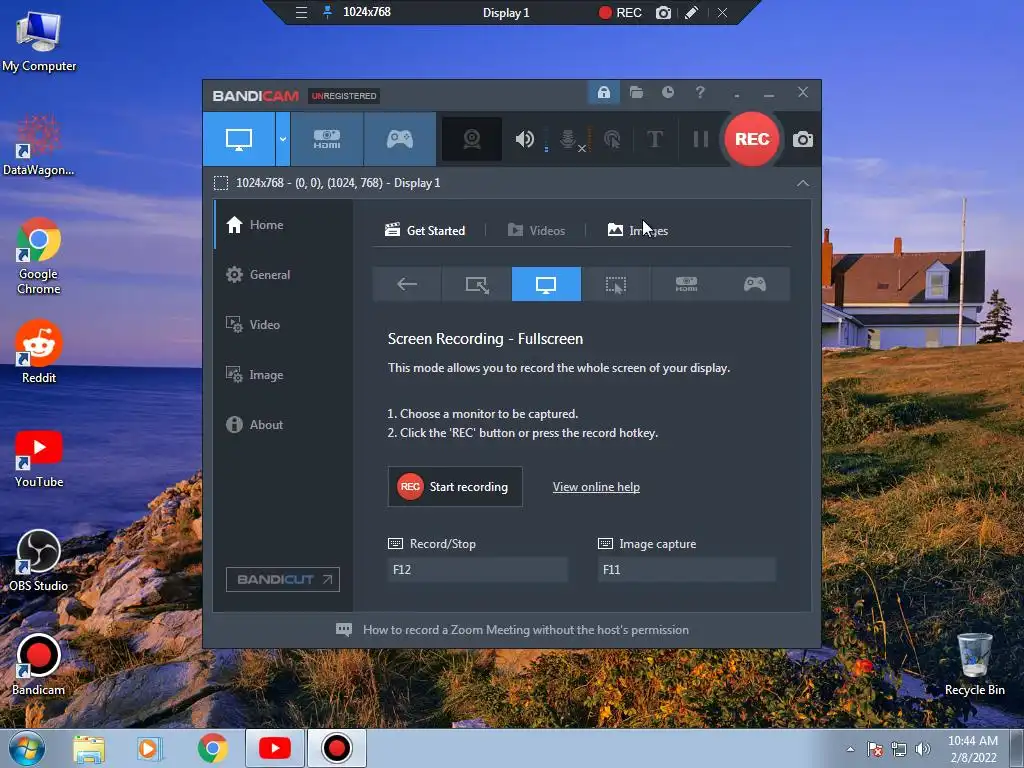Switch to the Get Started tab
Viewport: 1024px width, 768px height.
(x=425, y=231)
